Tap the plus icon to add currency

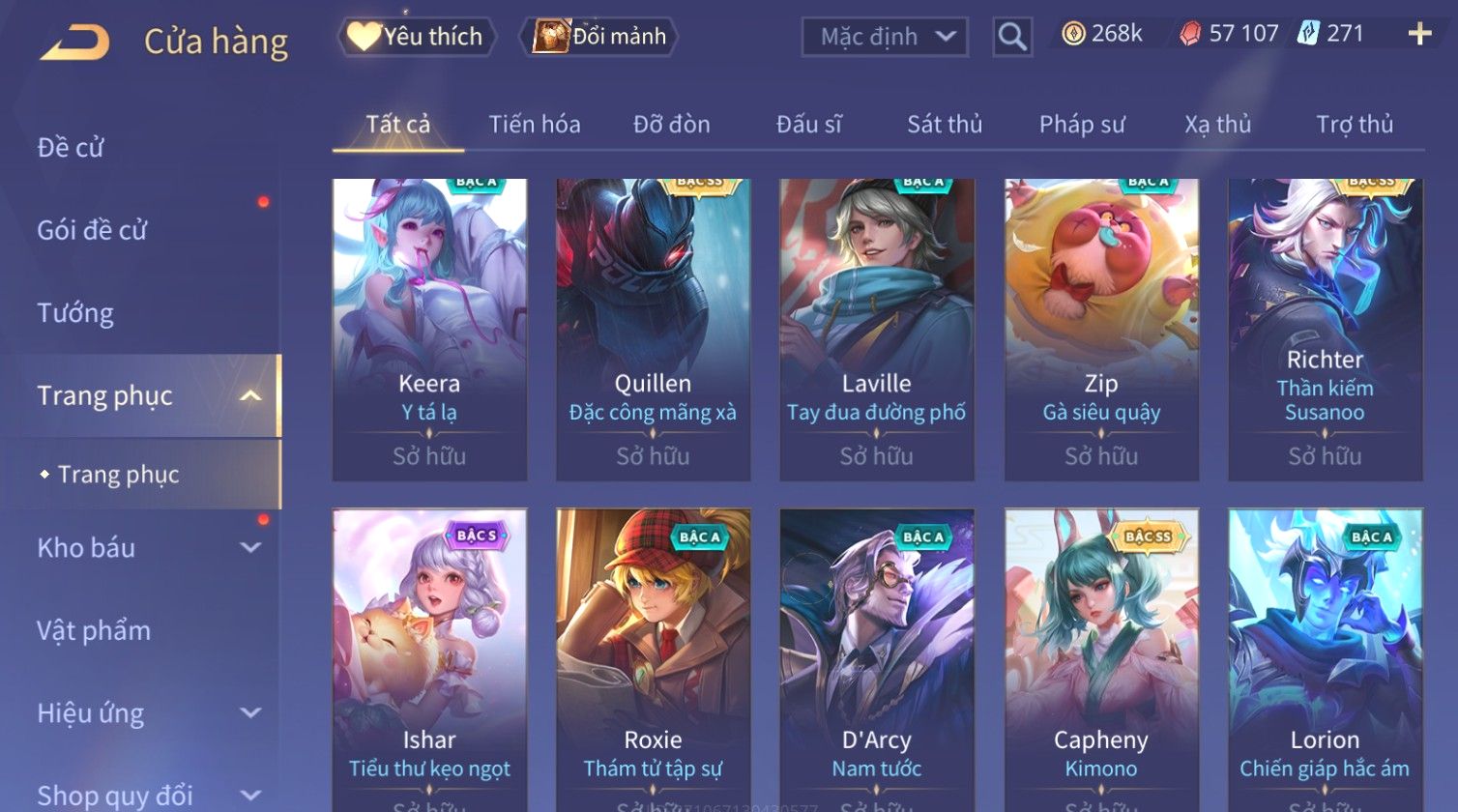click(1419, 35)
